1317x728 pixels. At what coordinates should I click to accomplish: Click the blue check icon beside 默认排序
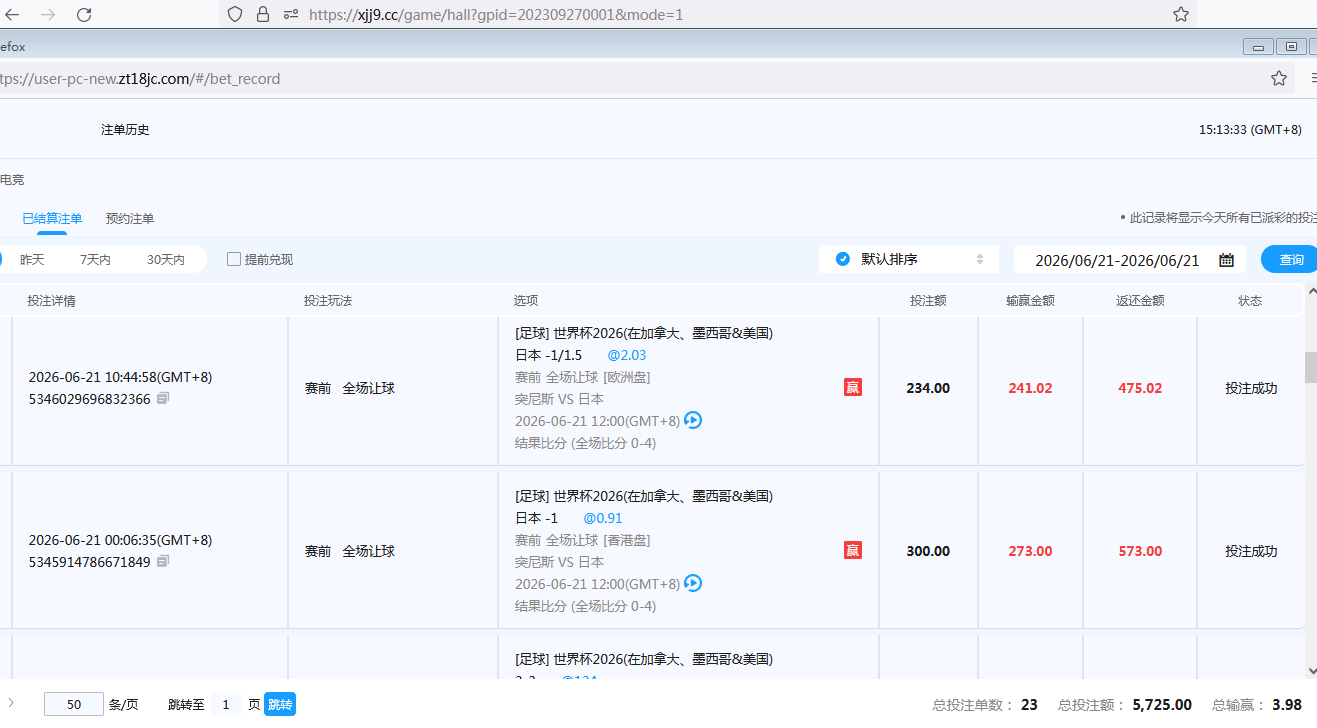coord(843,259)
